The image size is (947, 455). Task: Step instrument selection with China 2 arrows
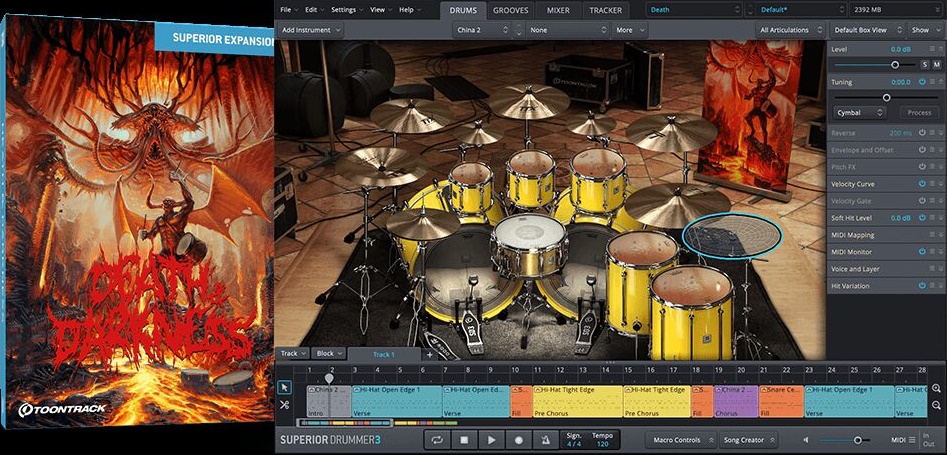(519, 30)
